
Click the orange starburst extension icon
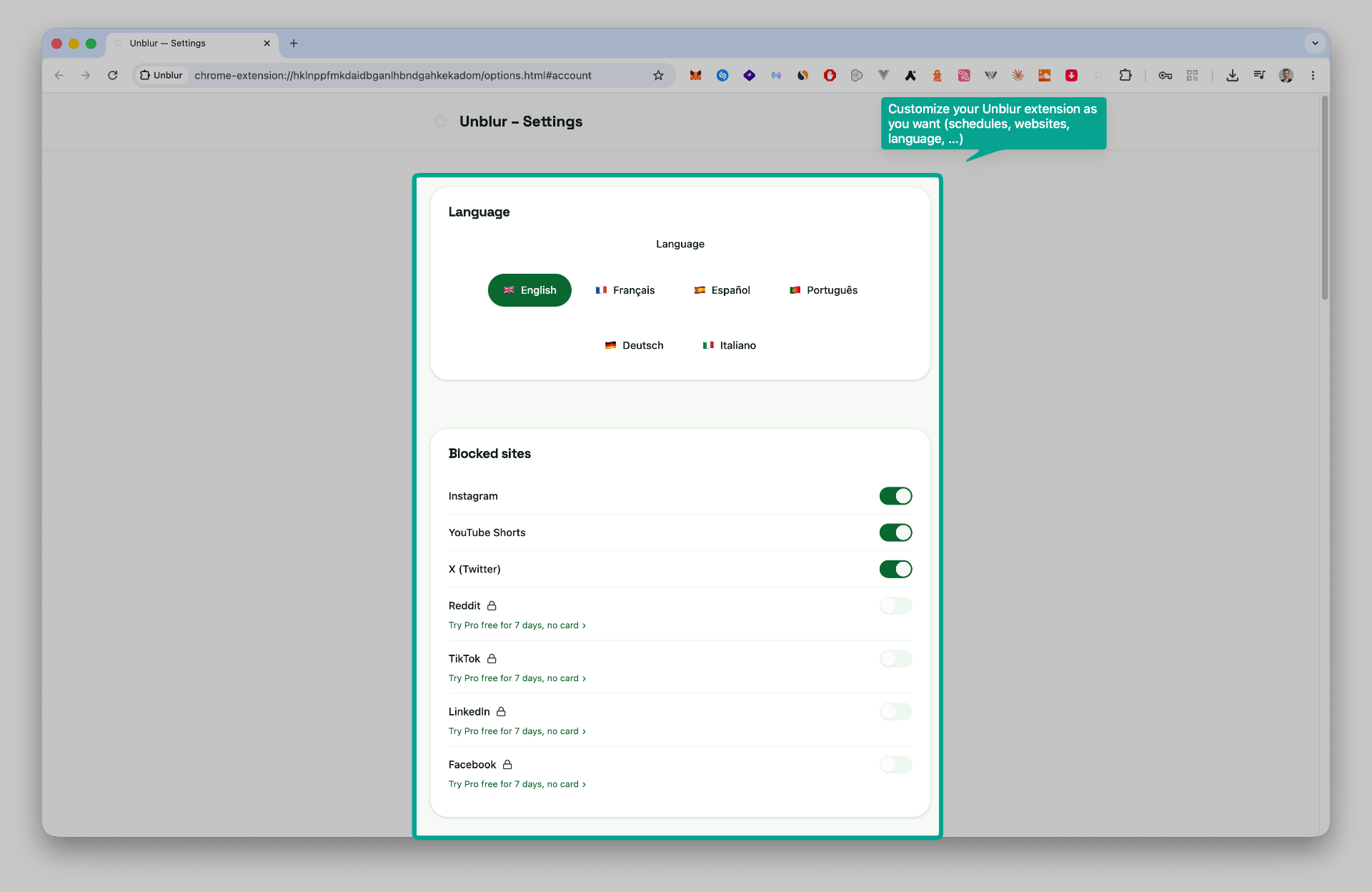[x=1018, y=75]
